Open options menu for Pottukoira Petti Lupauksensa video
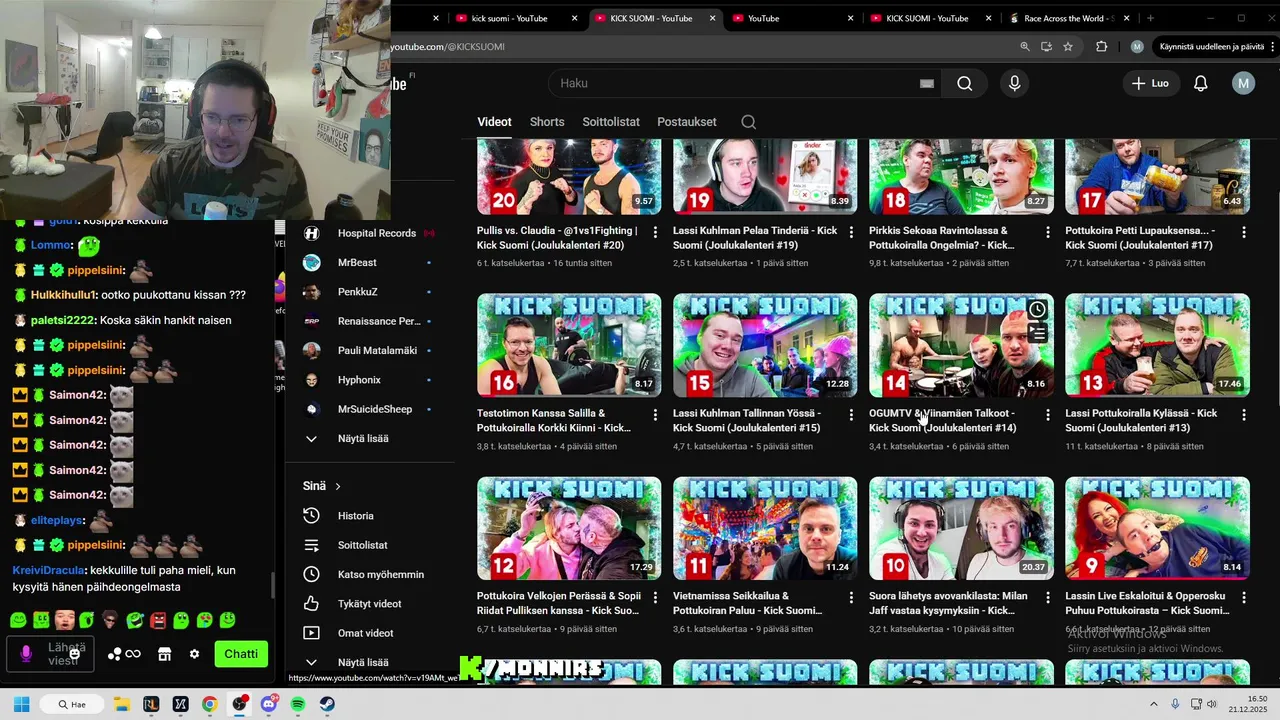This screenshot has height=720, width=1280. pyautogui.click(x=1244, y=232)
